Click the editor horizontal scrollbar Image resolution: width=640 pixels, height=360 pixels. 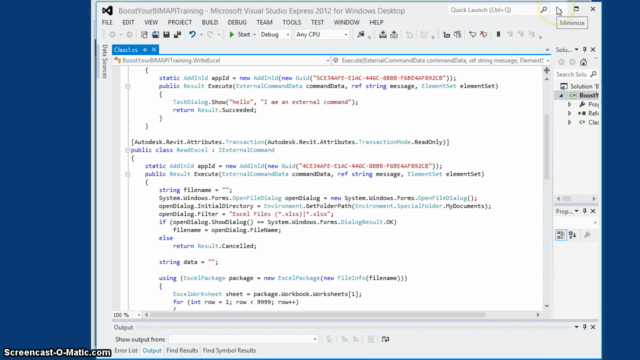(x=318, y=315)
